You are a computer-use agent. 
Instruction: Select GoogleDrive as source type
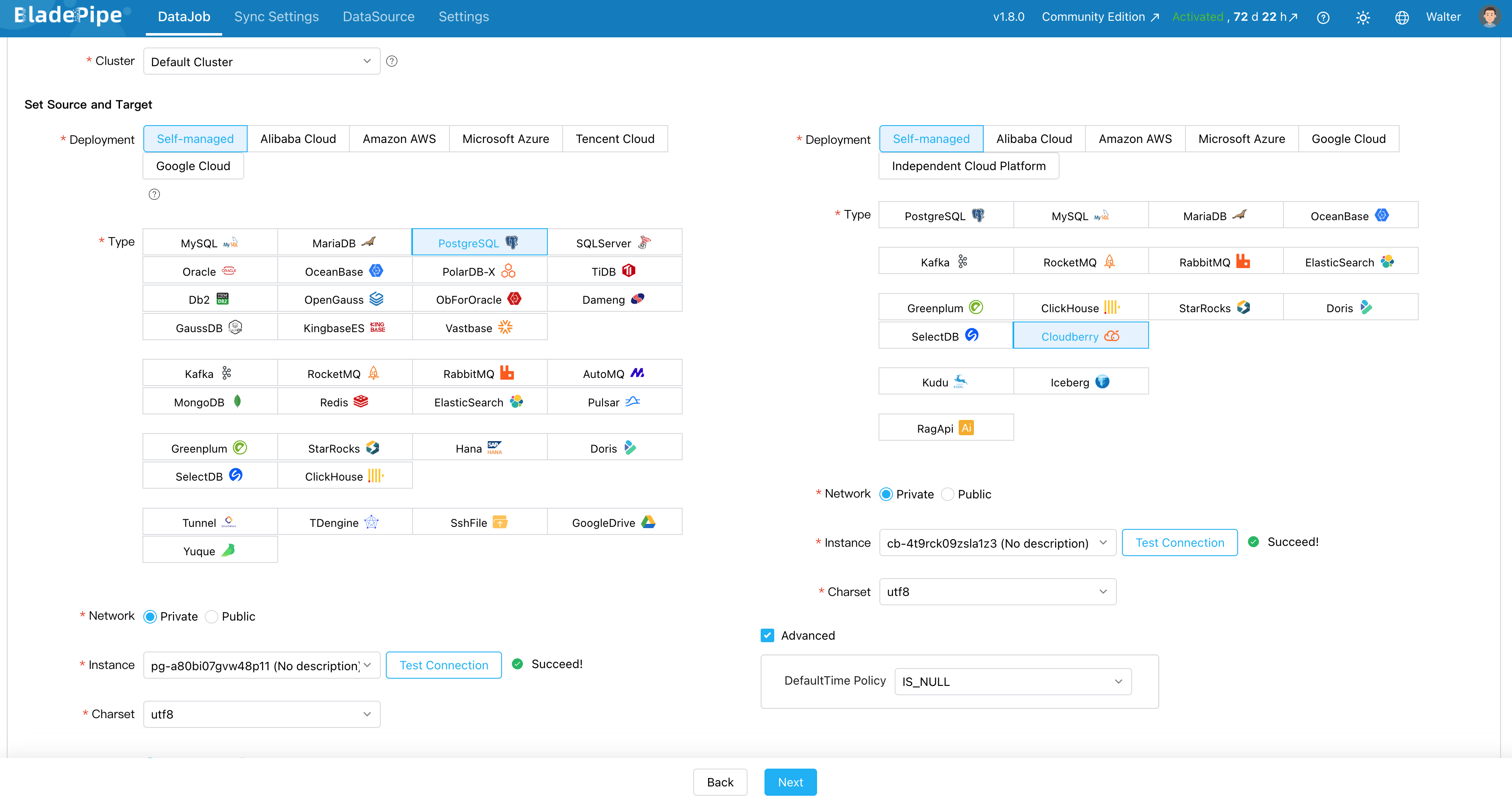614,522
